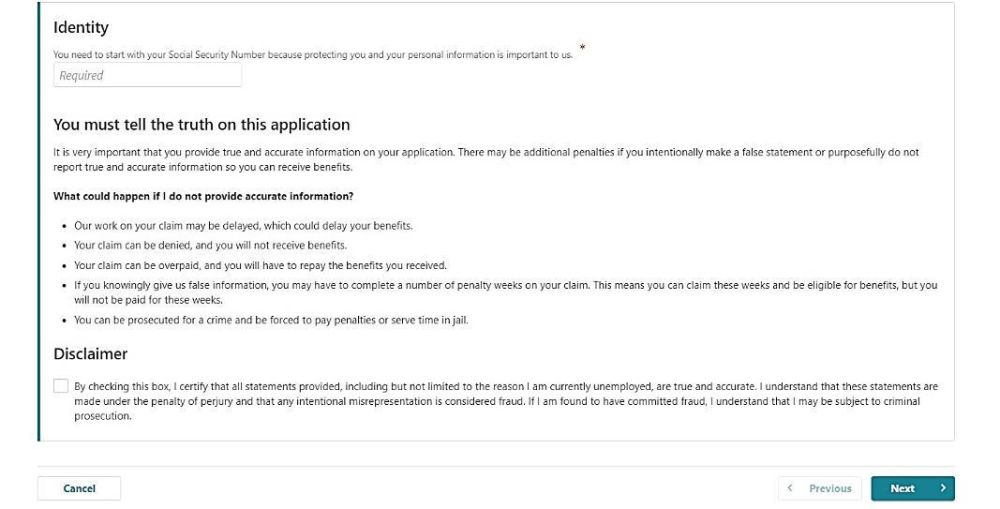Click the right chevron icon on Next
Viewport: 1000px width, 509px height.
pyautogui.click(x=942, y=488)
